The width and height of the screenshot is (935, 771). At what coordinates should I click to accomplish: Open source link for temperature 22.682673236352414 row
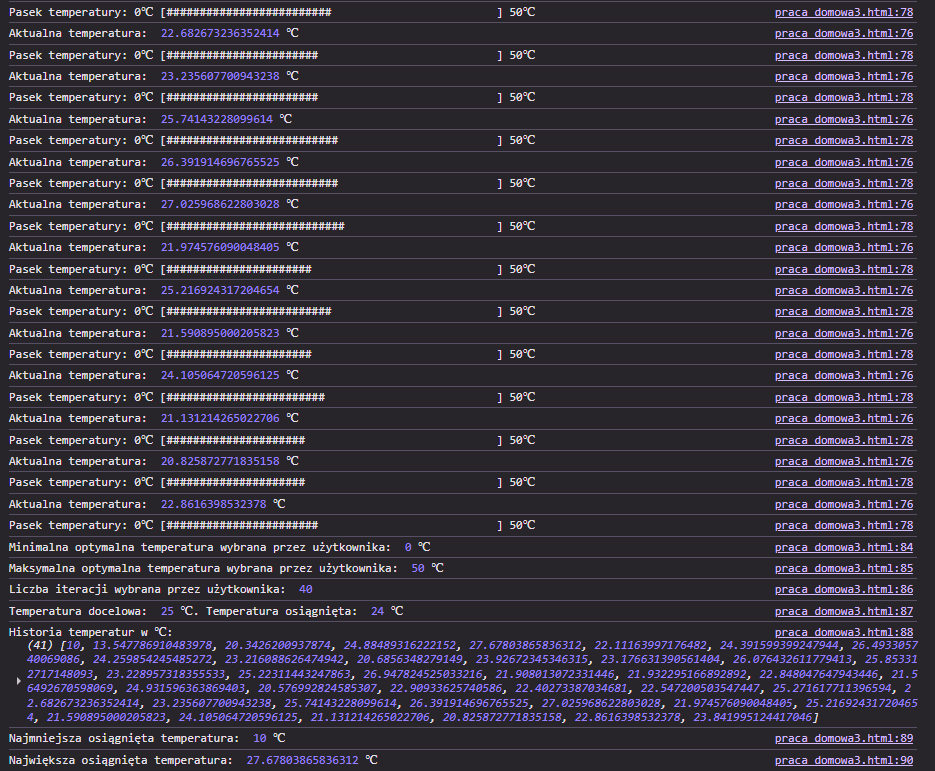(843, 33)
